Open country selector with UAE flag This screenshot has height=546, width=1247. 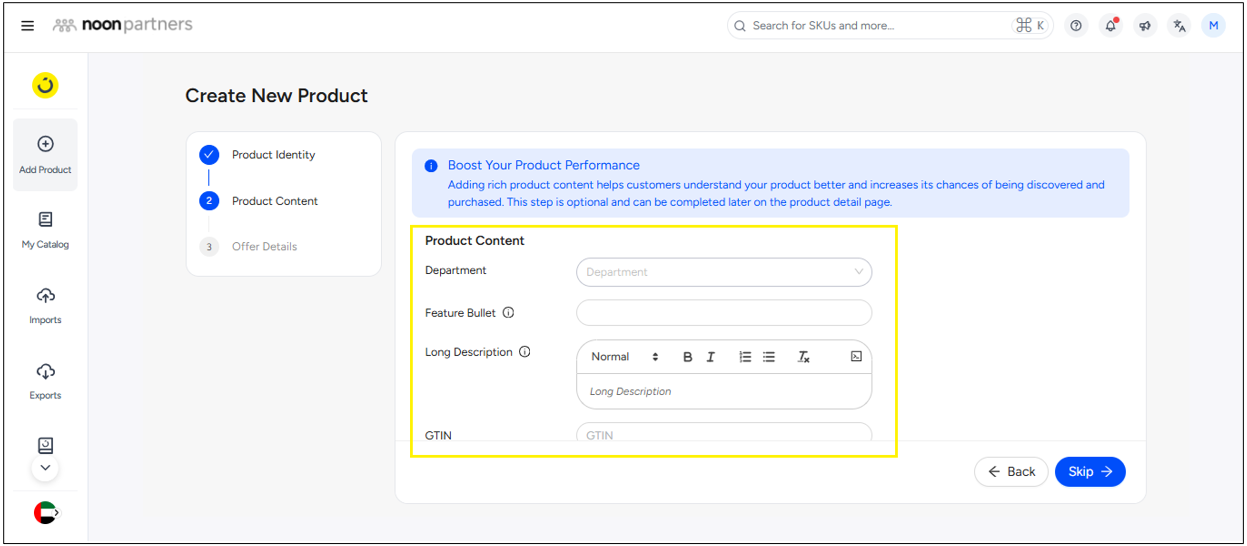coord(45,513)
